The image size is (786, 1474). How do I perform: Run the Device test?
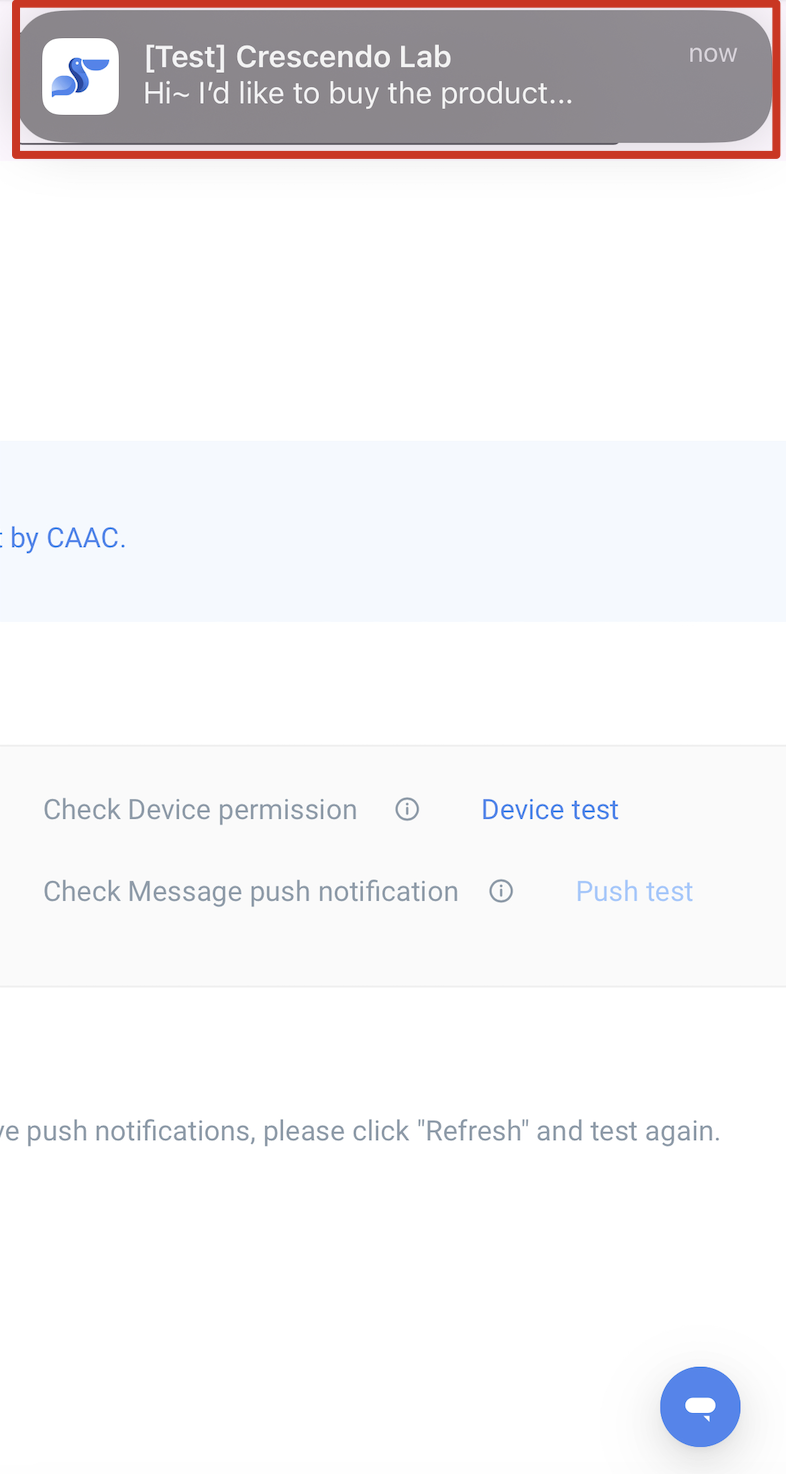tap(550, 809)
